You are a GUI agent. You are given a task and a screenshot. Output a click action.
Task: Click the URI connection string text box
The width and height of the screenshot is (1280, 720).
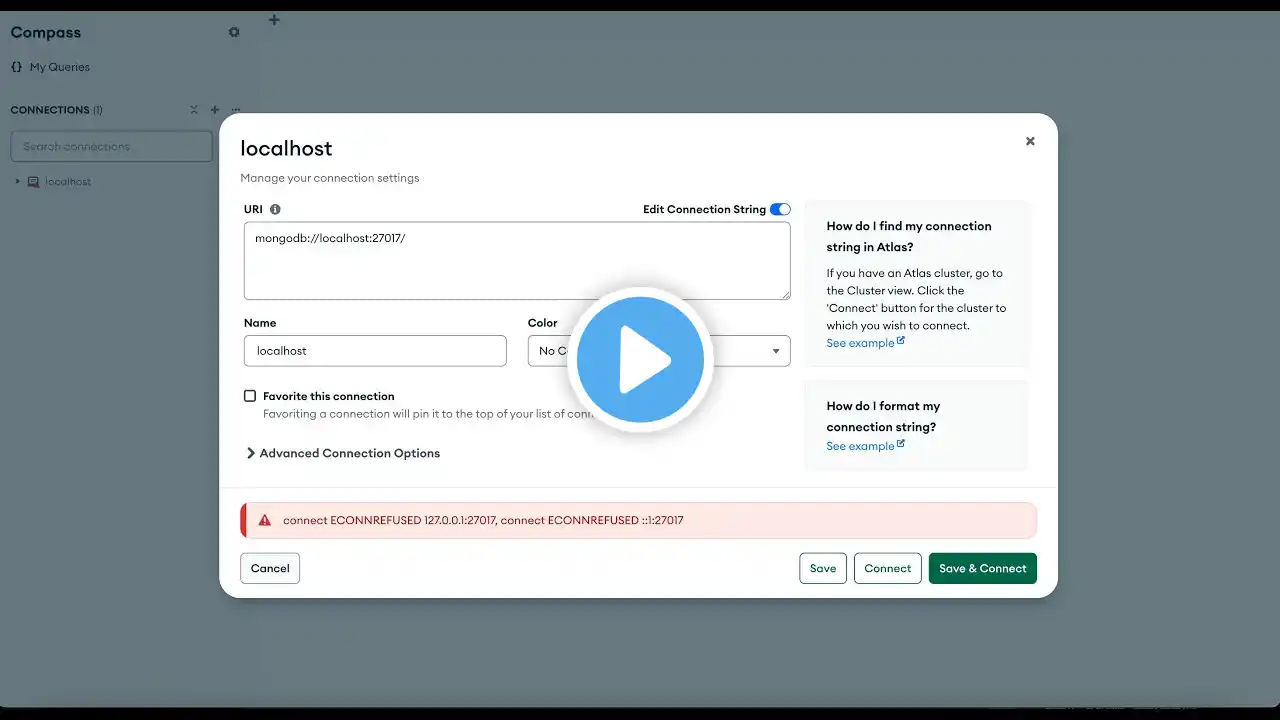517,261
